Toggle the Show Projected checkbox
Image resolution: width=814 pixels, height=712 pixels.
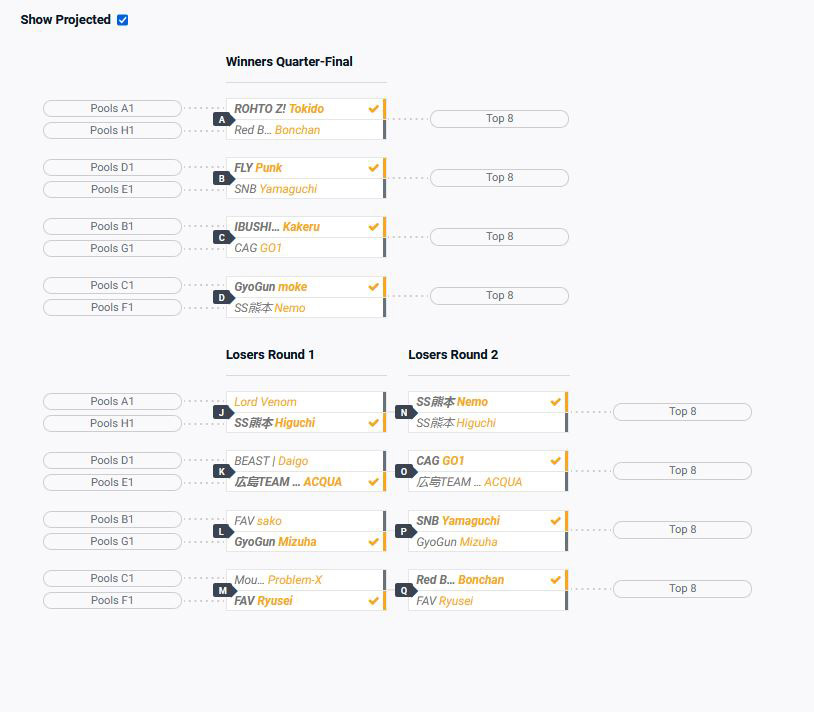pyautogui.click(x=123, y=19)
